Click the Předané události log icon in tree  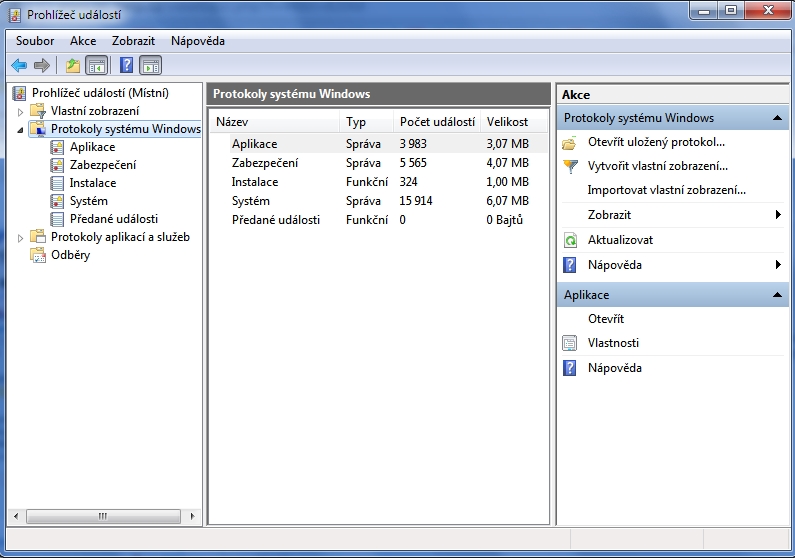pyautogui.click(x=57, y=219)
